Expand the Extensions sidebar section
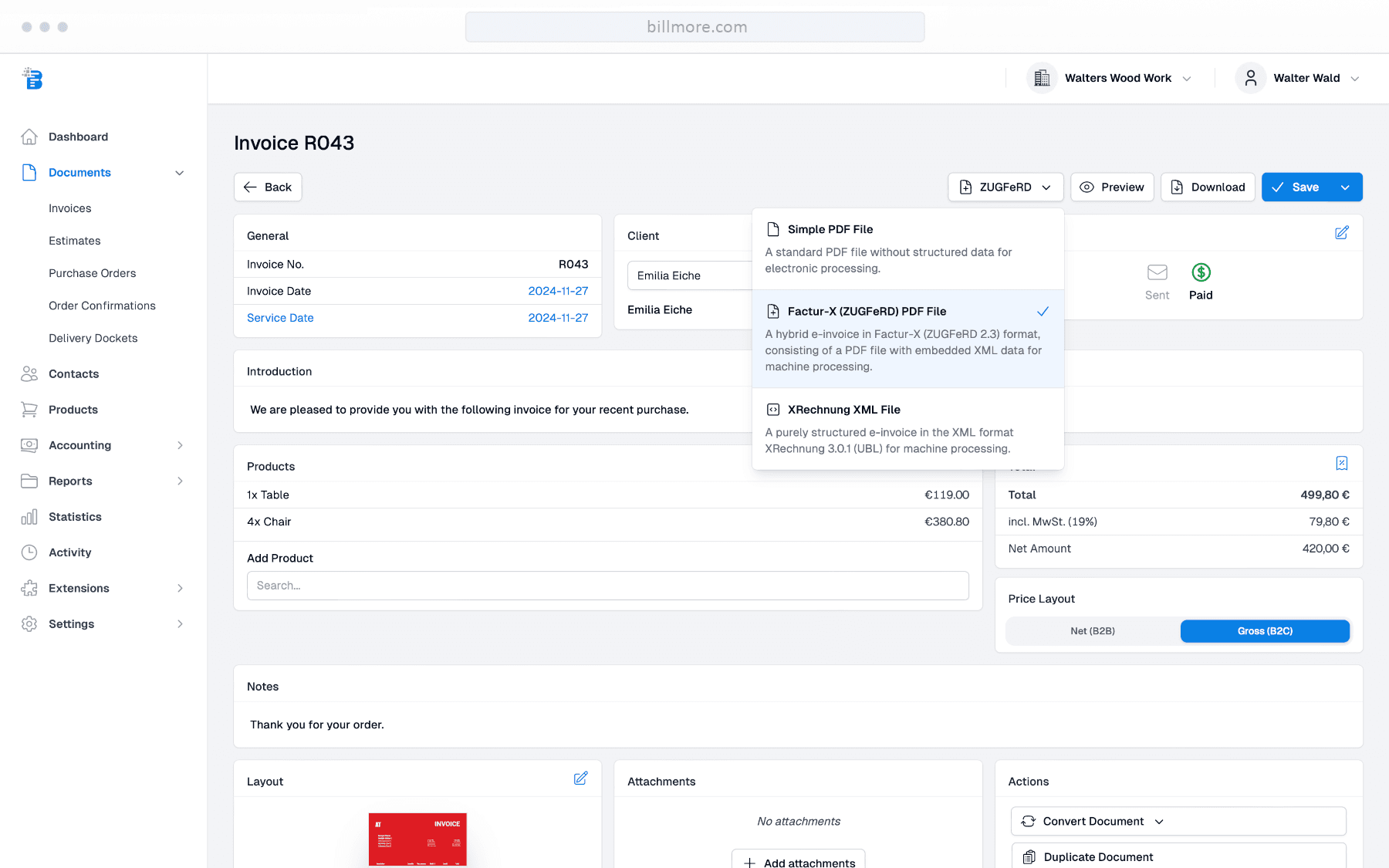This screenshot has width=1389, height=868. coord(180,588)
